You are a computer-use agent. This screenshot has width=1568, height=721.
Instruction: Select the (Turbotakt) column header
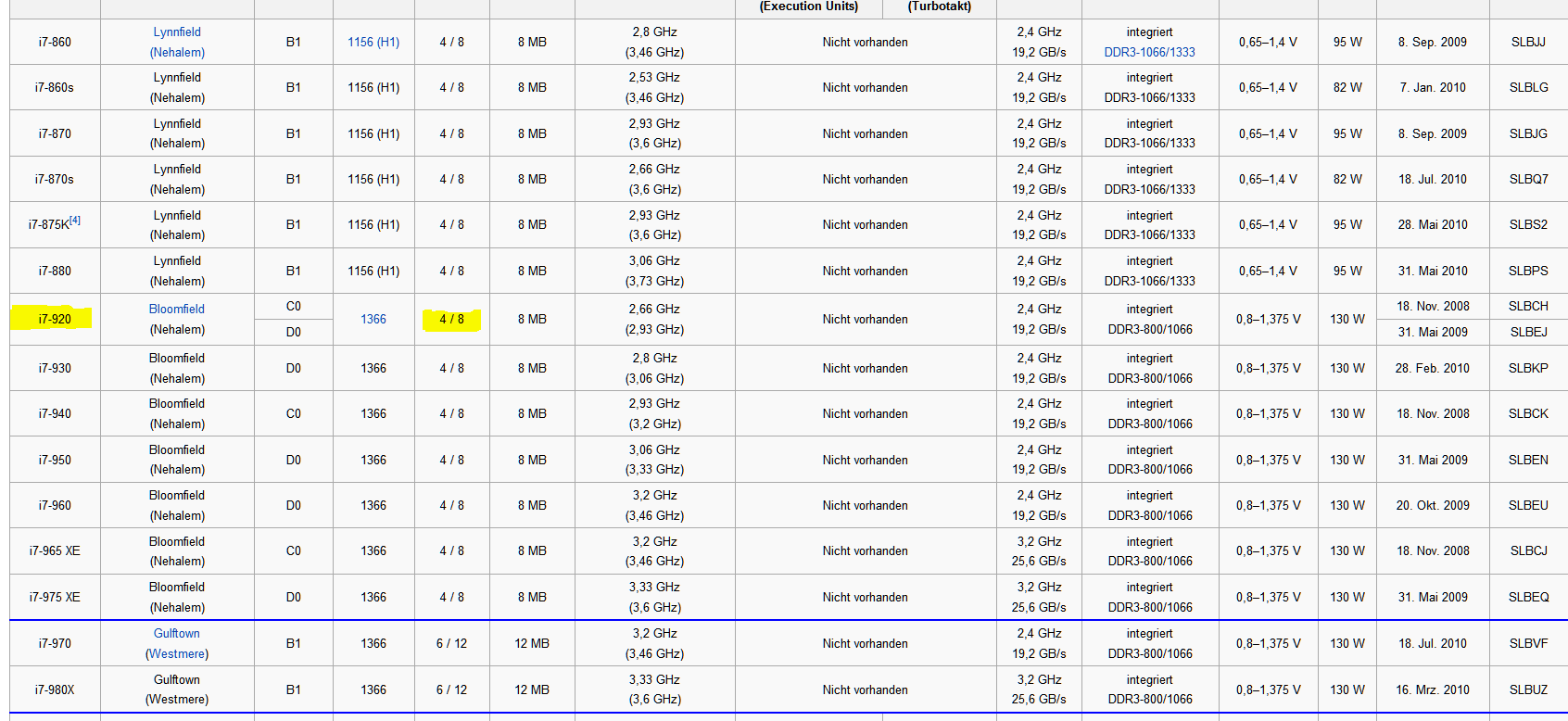(x=940, y=6)
